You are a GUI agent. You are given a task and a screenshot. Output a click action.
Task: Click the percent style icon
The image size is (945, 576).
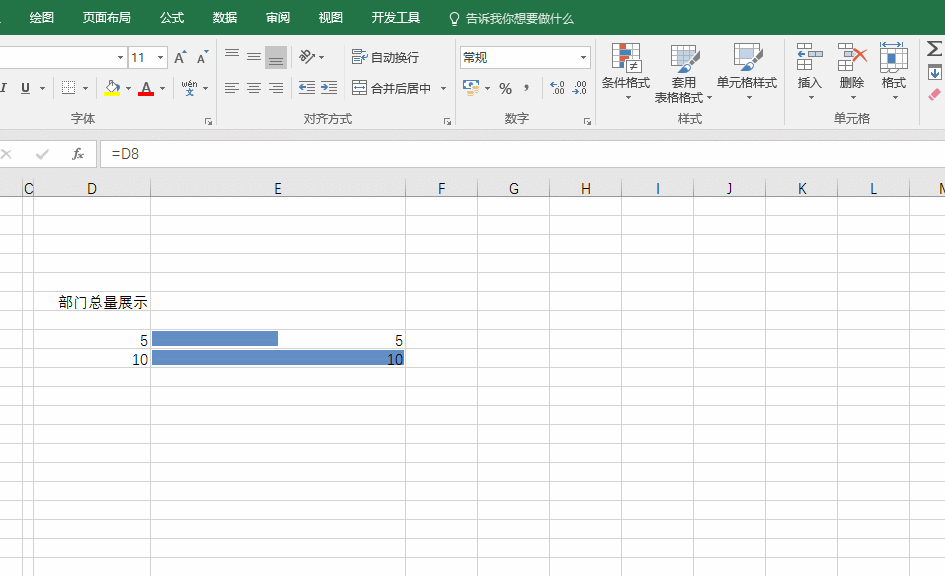(x=505, y=88)
